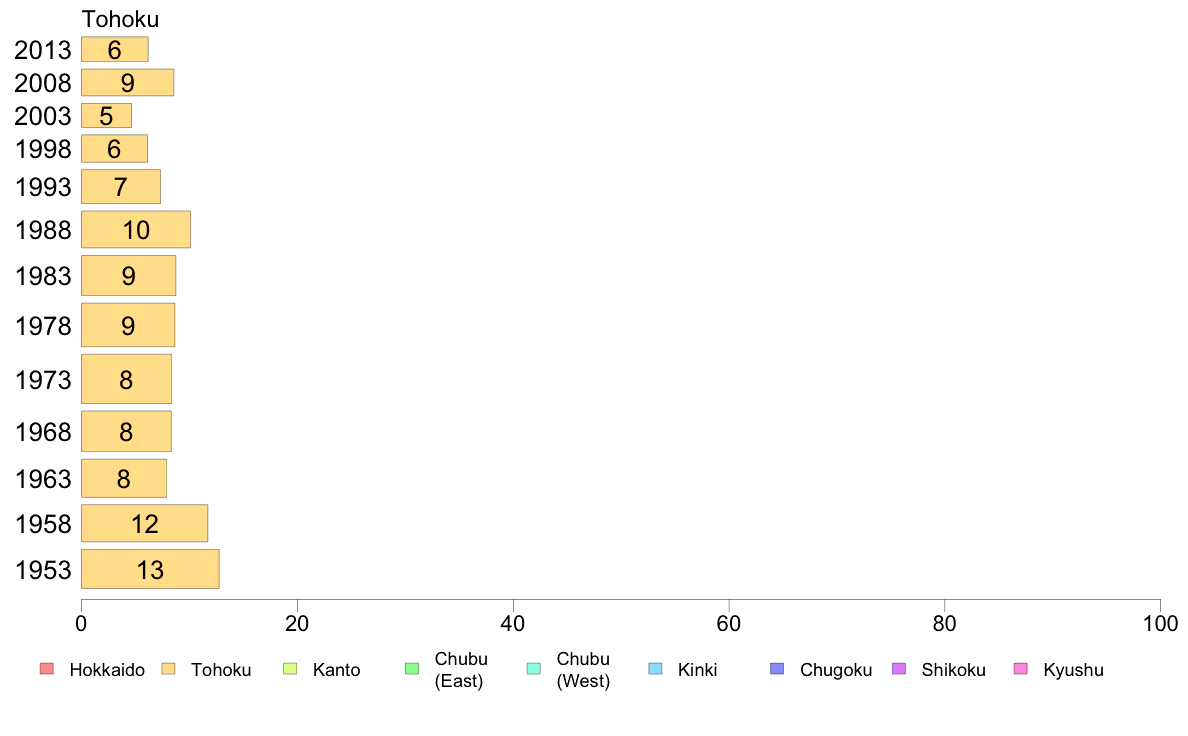Click the Shikoku legend label
1188x736 pixels.
[x=953, y=670]
